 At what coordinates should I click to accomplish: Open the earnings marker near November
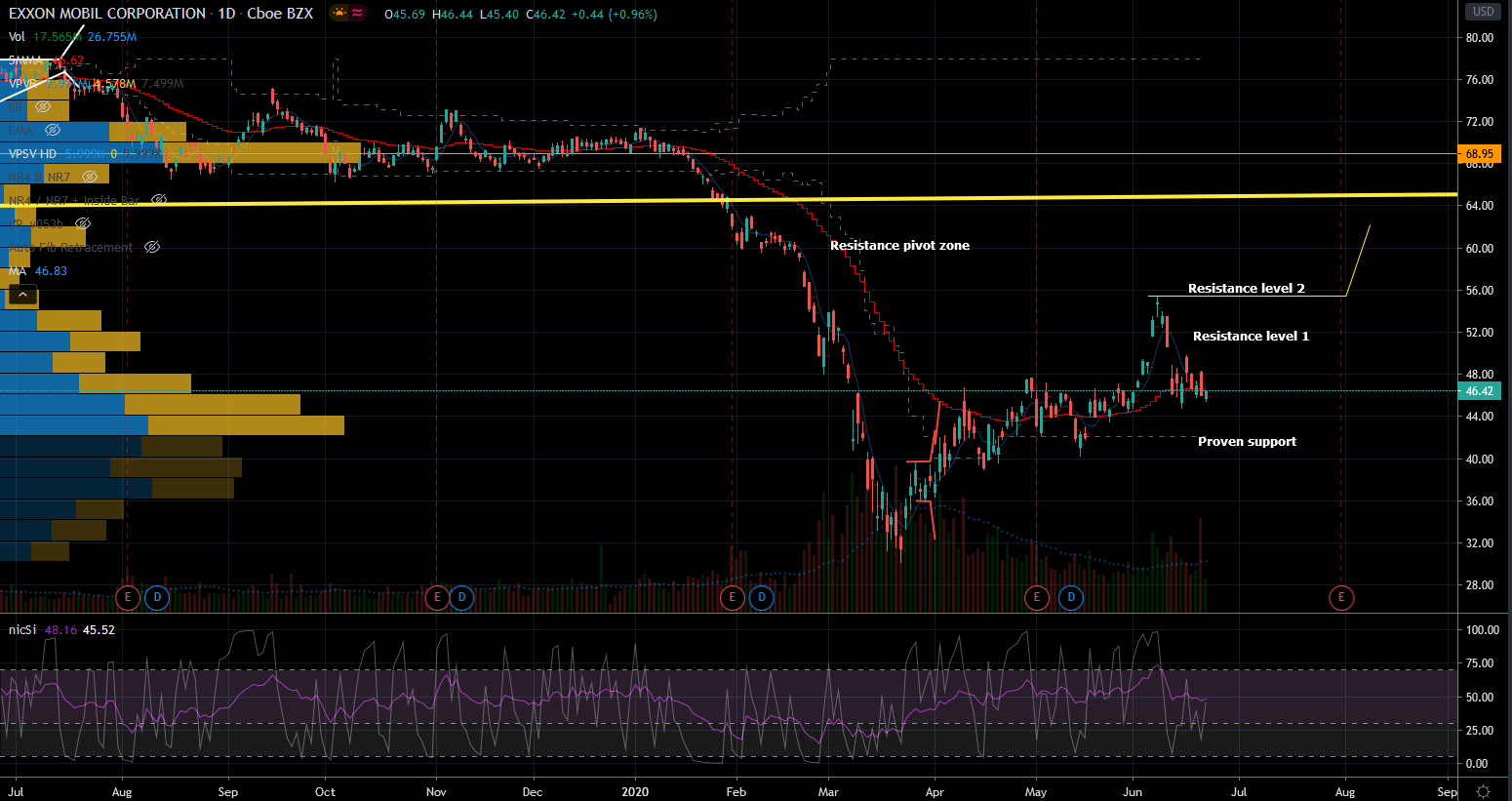(x=437, y=596)
